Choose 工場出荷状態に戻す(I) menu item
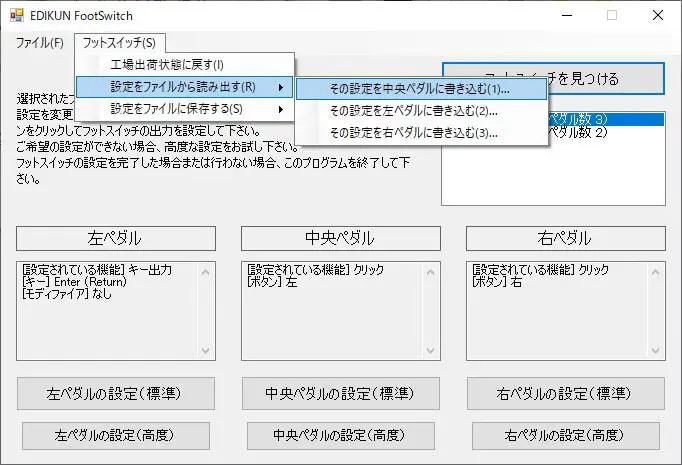The width and height of the screenshot is (682, 465). click(x=185, y=65)
